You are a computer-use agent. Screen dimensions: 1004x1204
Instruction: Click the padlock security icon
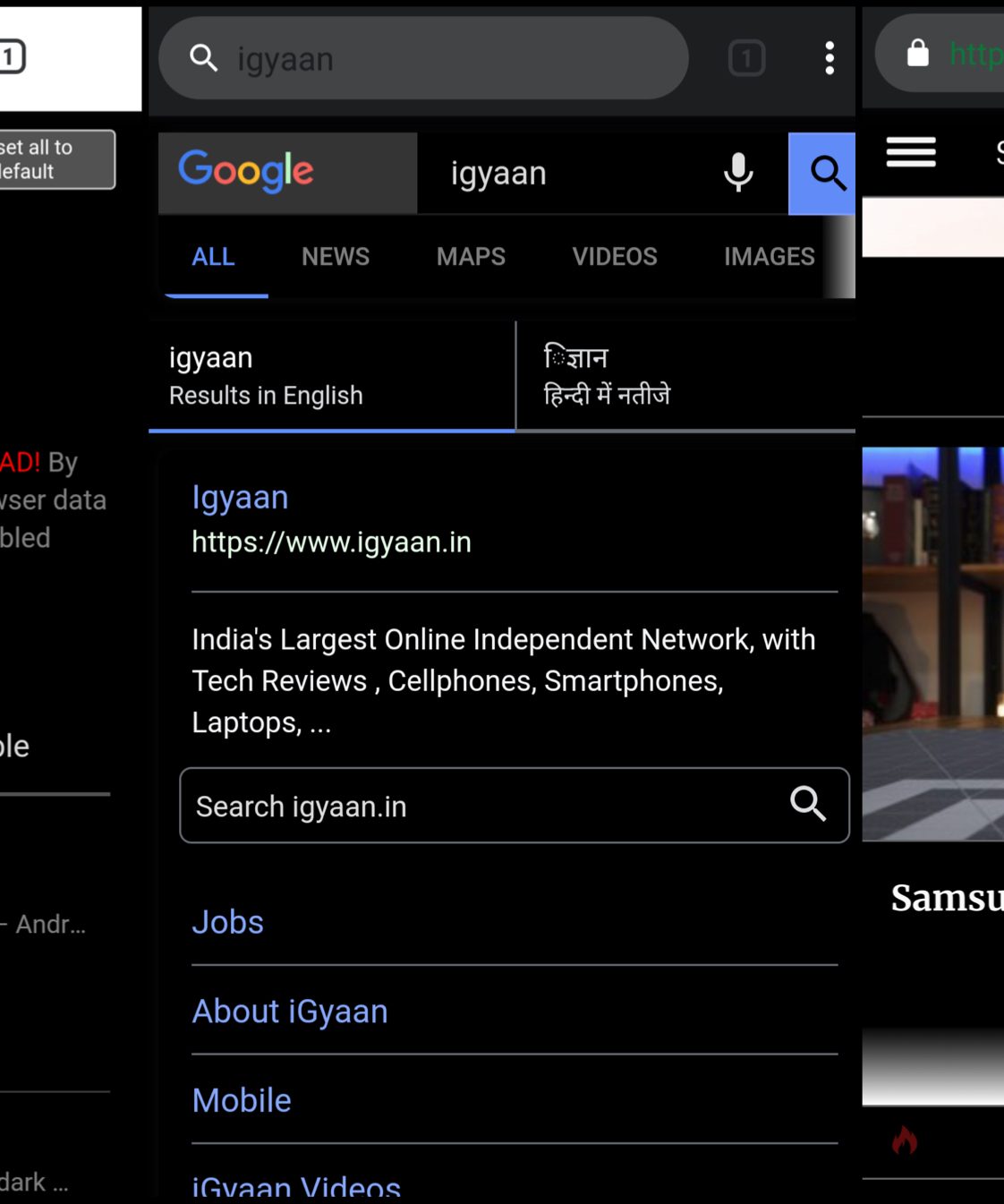coord(918,53)
